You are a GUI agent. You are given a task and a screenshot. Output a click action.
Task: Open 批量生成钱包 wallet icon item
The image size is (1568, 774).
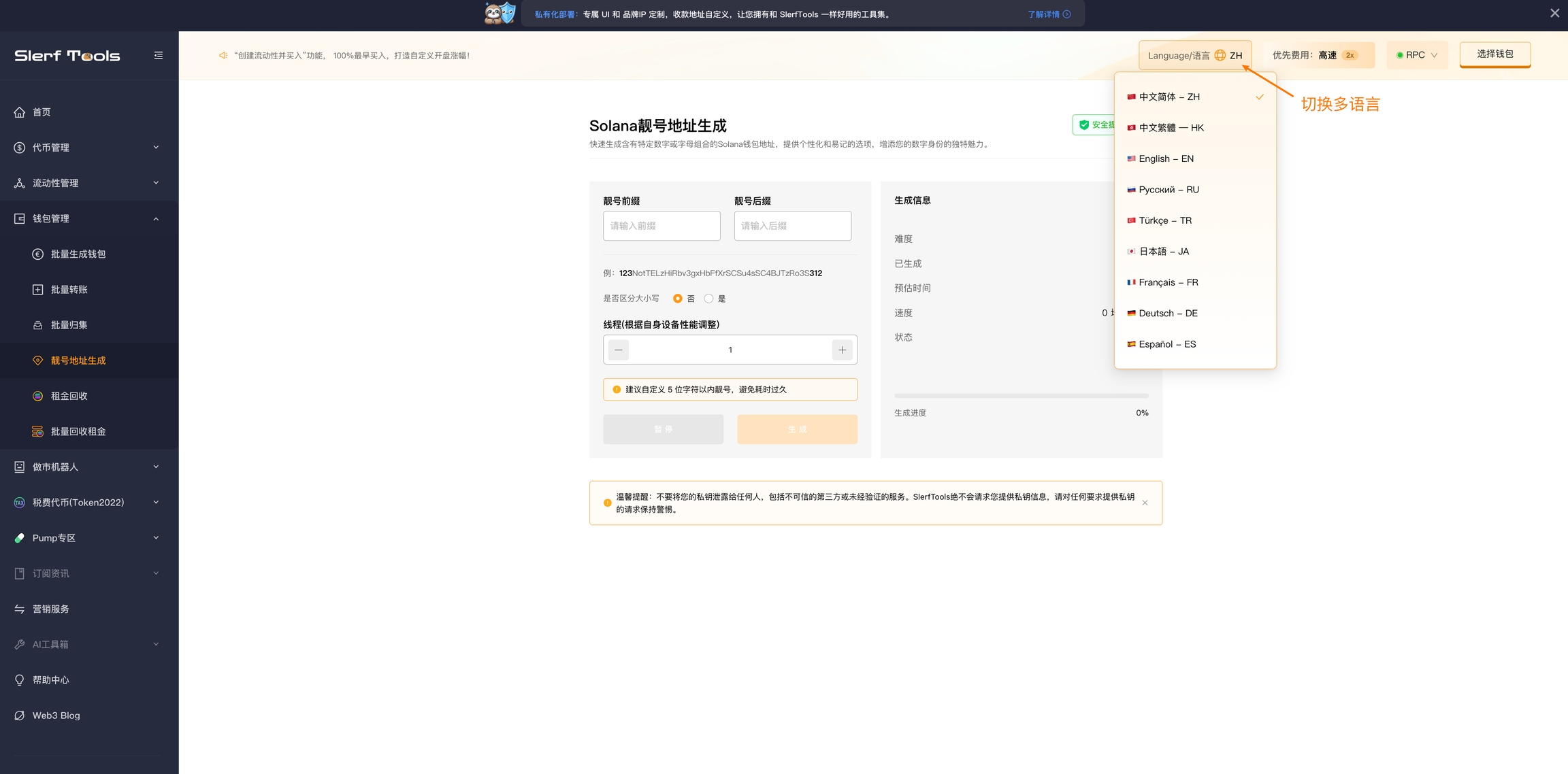[38, 254]
